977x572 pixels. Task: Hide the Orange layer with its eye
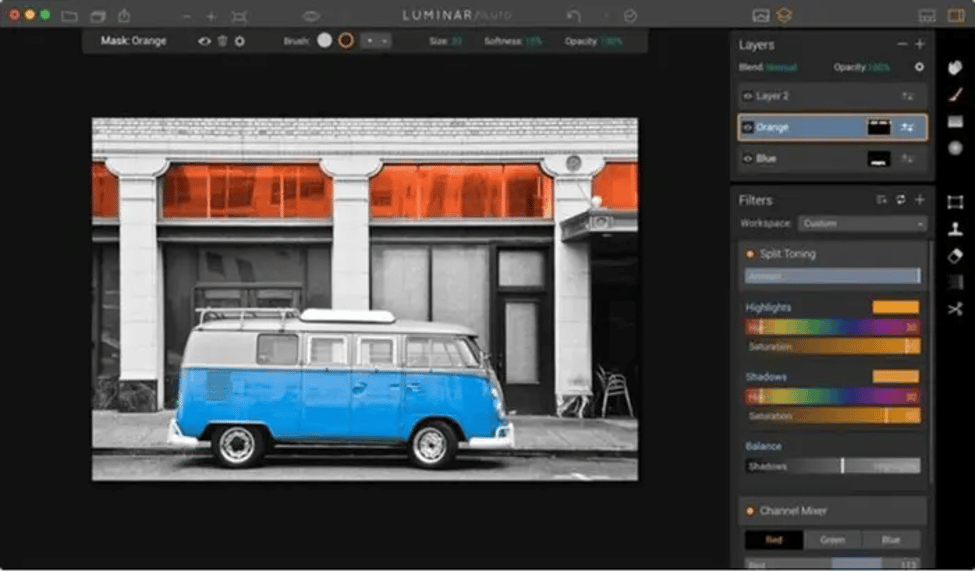click(x=748, y=127)
